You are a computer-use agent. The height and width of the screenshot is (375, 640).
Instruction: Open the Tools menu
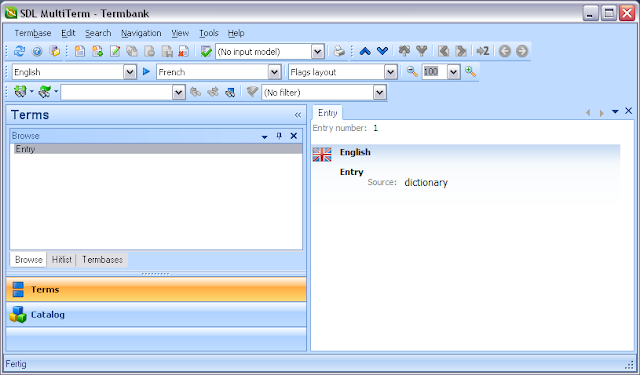pos(209,33)
